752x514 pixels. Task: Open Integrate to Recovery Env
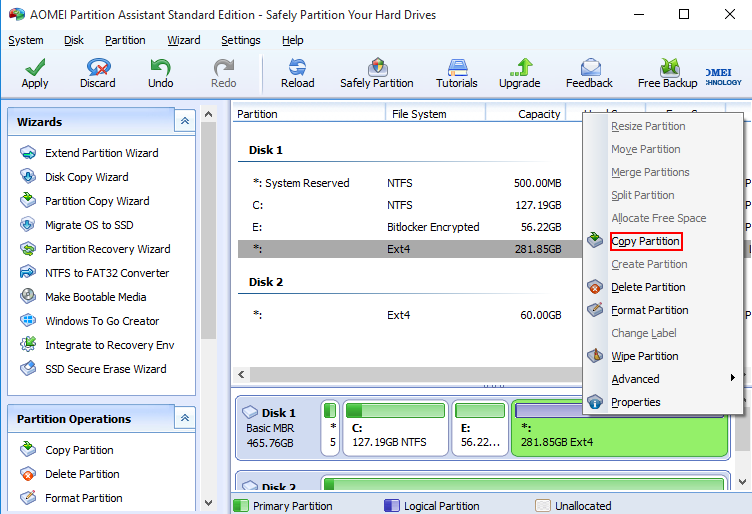109,345
